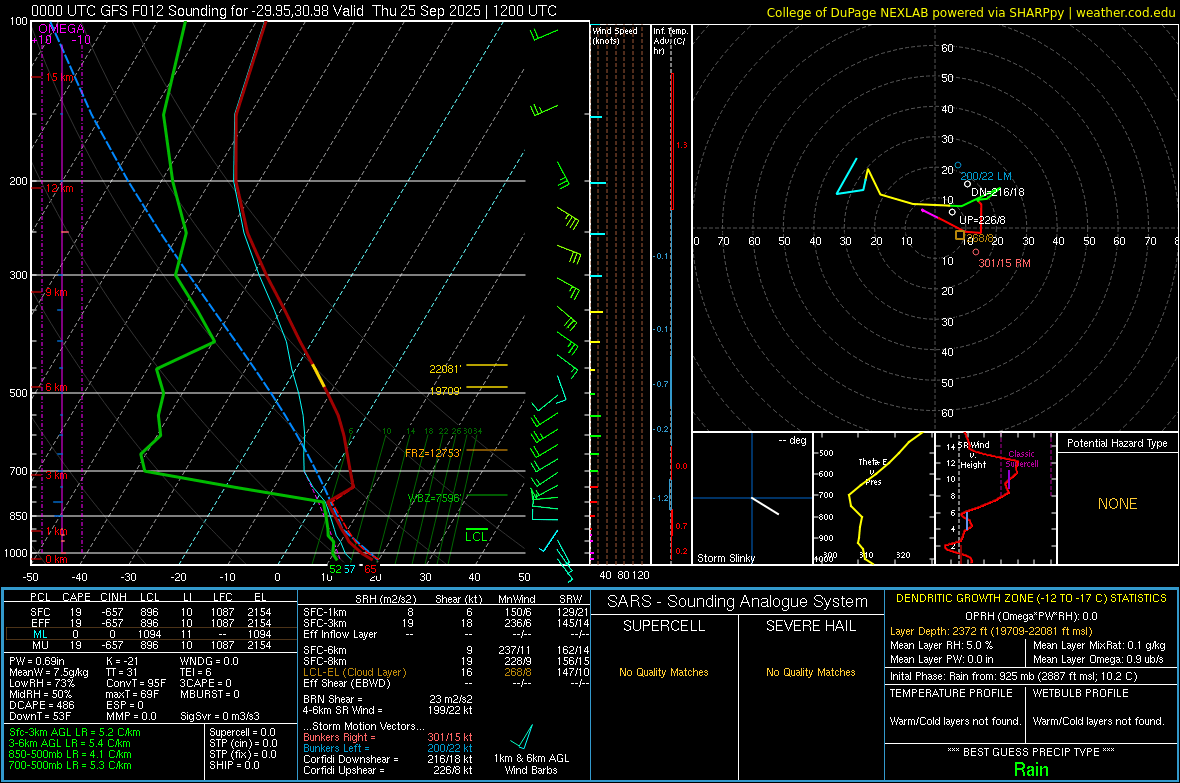Click the ConvT = 95F value
Image resolution: width=1180 pixels, height=783 pixels.
click(x=136, y=683)
